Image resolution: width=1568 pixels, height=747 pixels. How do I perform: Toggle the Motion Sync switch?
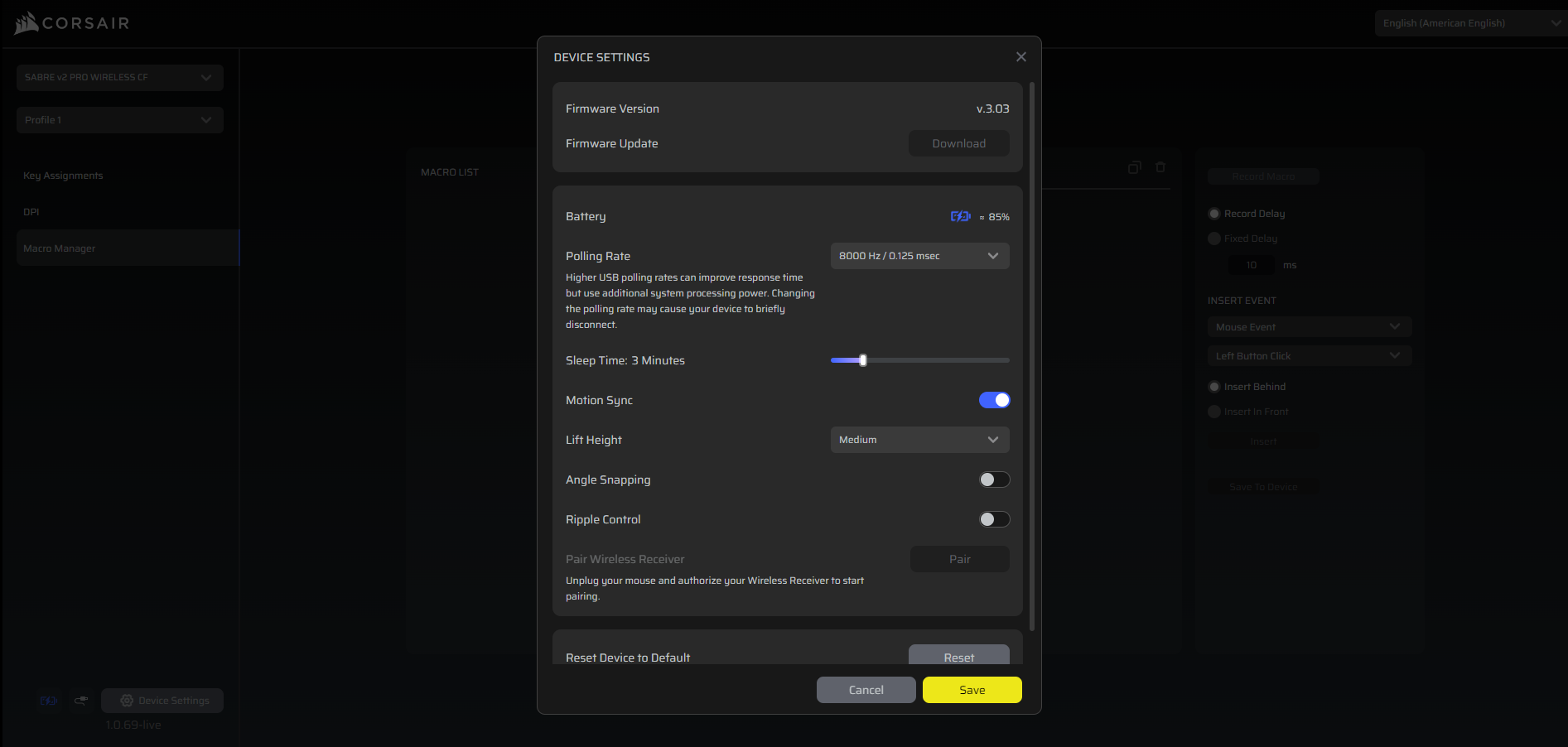pos(994,400)
